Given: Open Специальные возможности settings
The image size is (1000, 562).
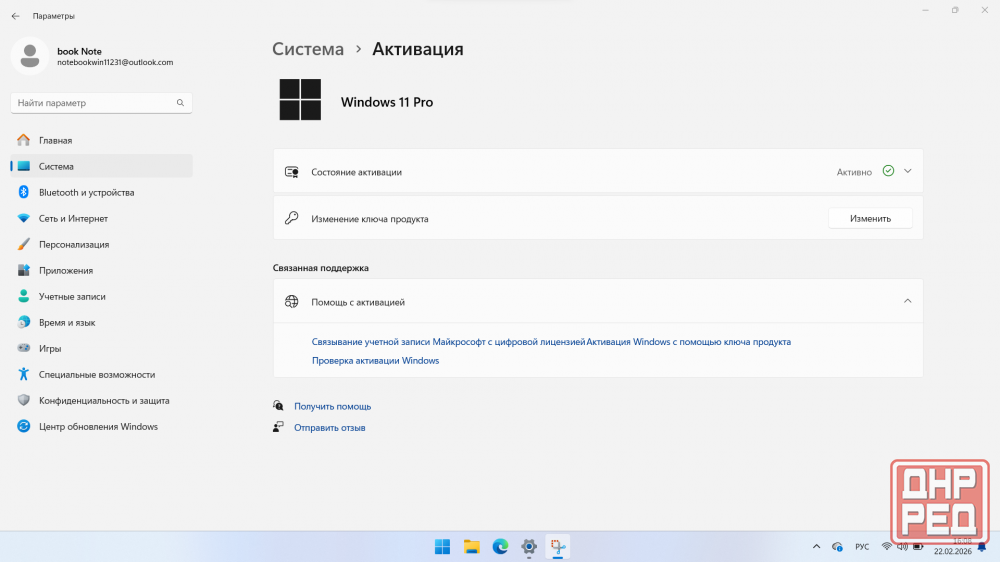Looking at the screenshot, I should coord(96,374).
